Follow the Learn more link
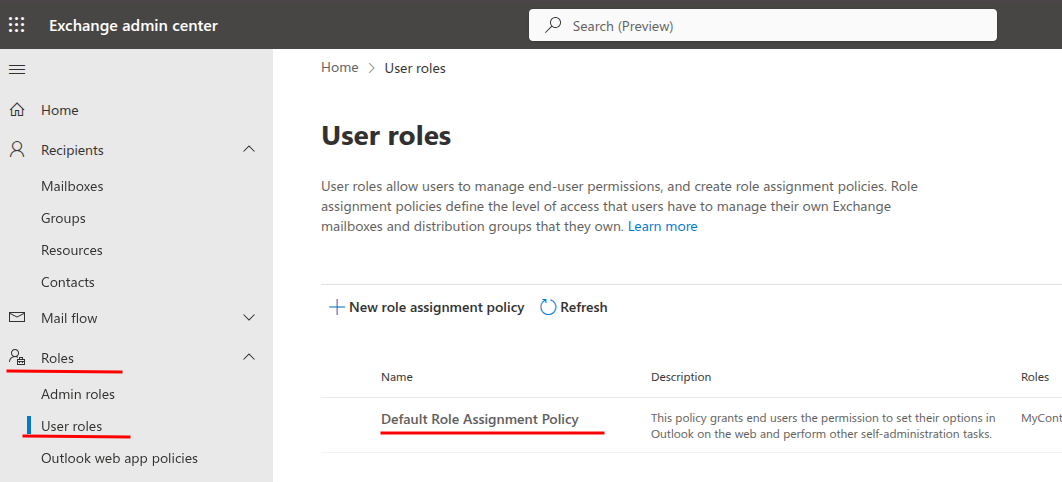The image size is (1062, 482). (x=662, y=227)
